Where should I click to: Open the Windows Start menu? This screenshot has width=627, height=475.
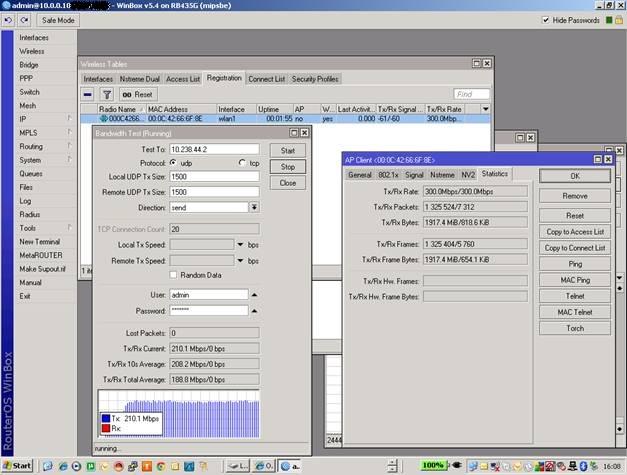[x=17, y=466]
